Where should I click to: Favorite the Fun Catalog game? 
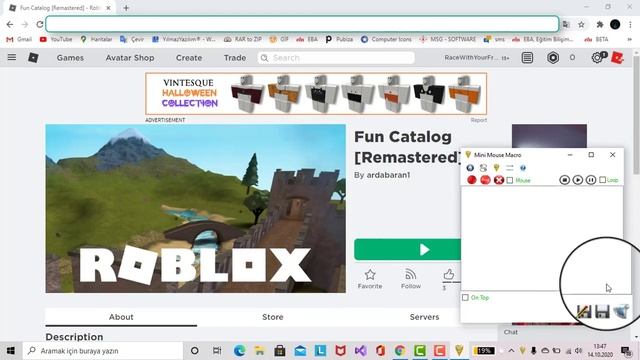[370, 279]
